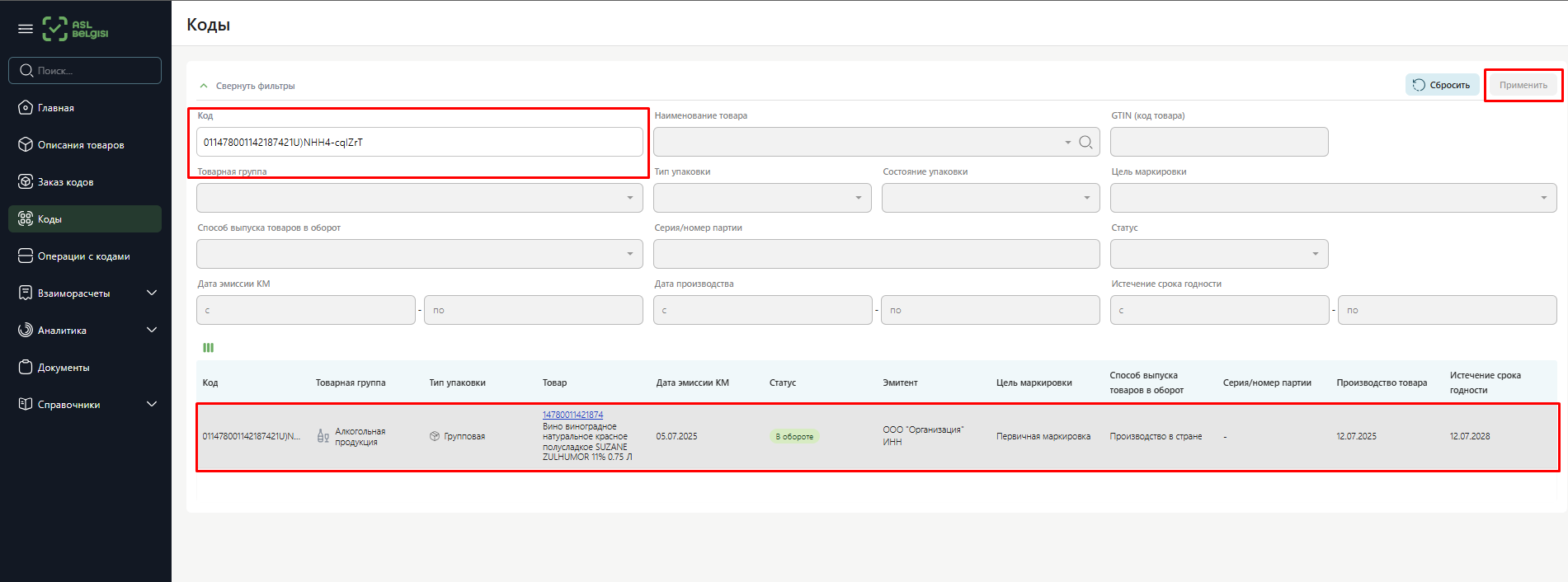The width and height of the screenshot is (1568, 582).
Task: Open product link 14780011421874
Action: coord(572,415)
